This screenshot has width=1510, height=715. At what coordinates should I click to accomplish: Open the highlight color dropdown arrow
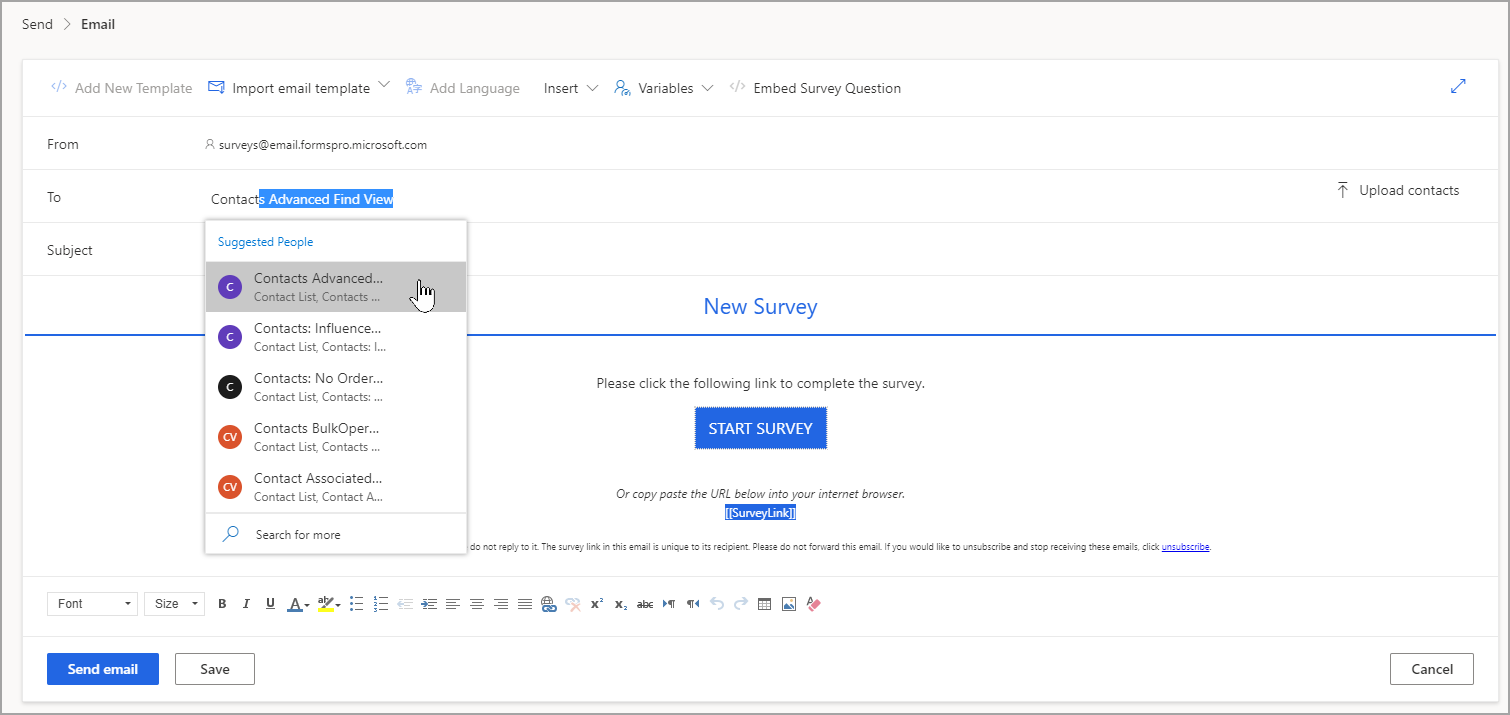point(338,605)
